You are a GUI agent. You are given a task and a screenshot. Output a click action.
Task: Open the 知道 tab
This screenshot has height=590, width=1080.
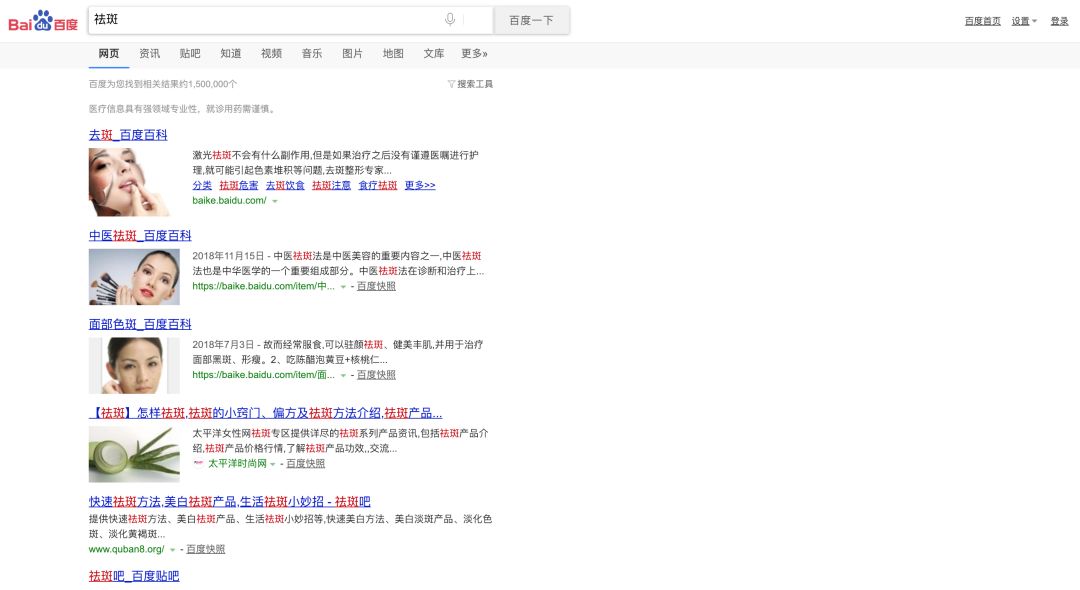pos(231,54)
